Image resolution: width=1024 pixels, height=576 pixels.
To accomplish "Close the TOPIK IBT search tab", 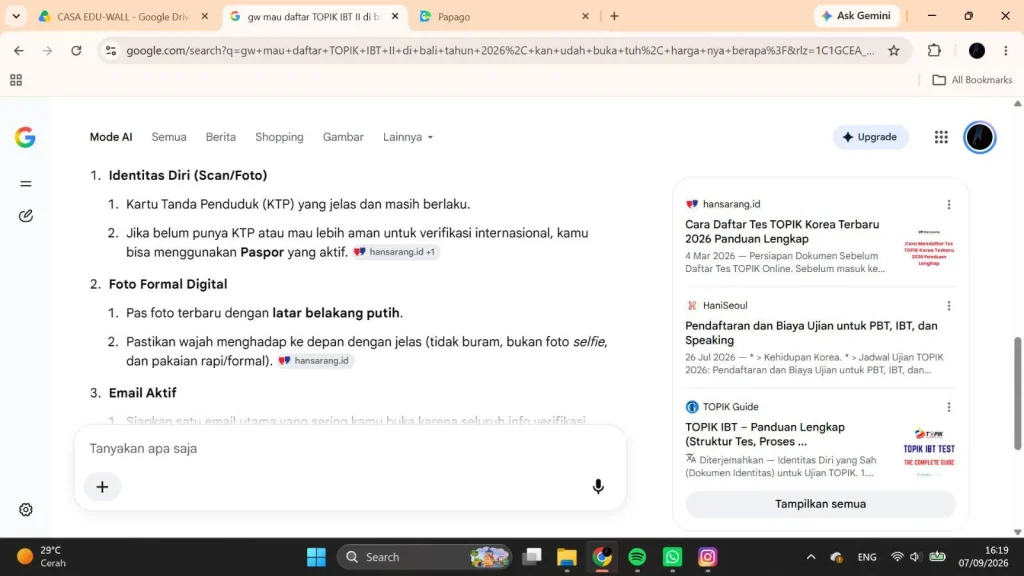I will tap(394, 16).
